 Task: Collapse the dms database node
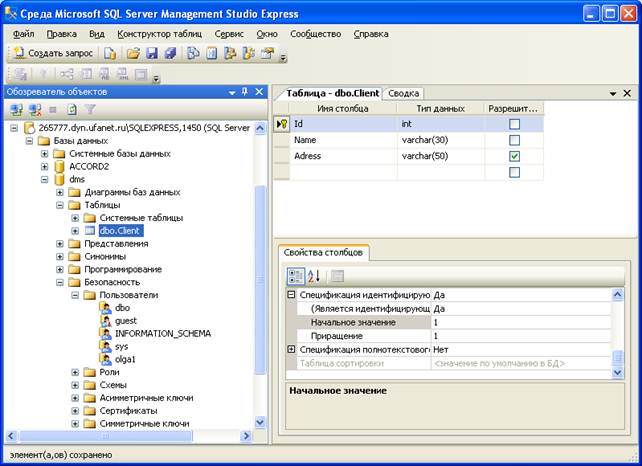coord(44,179)
